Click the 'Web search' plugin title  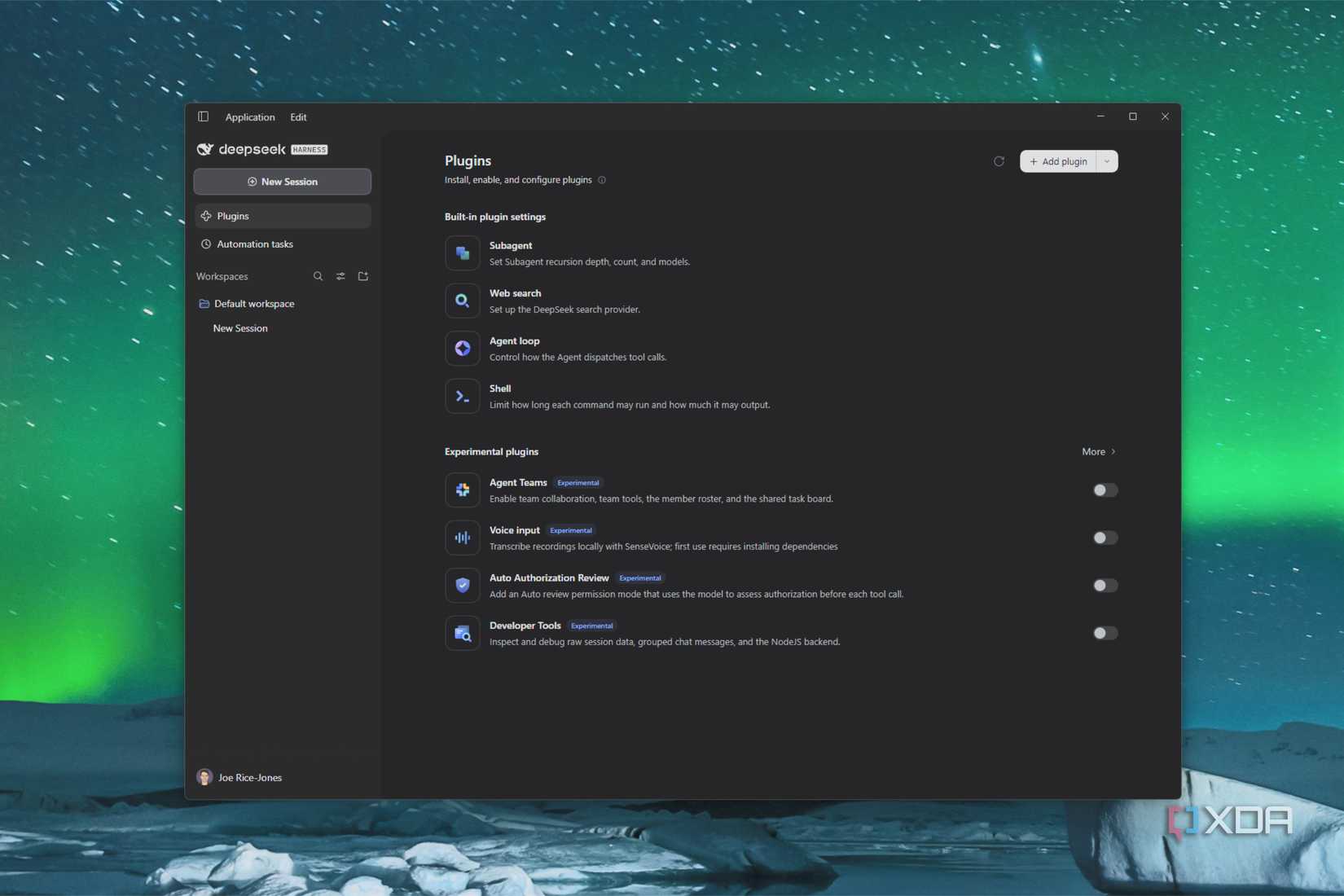pyautogui.click(x=515, y=293)
